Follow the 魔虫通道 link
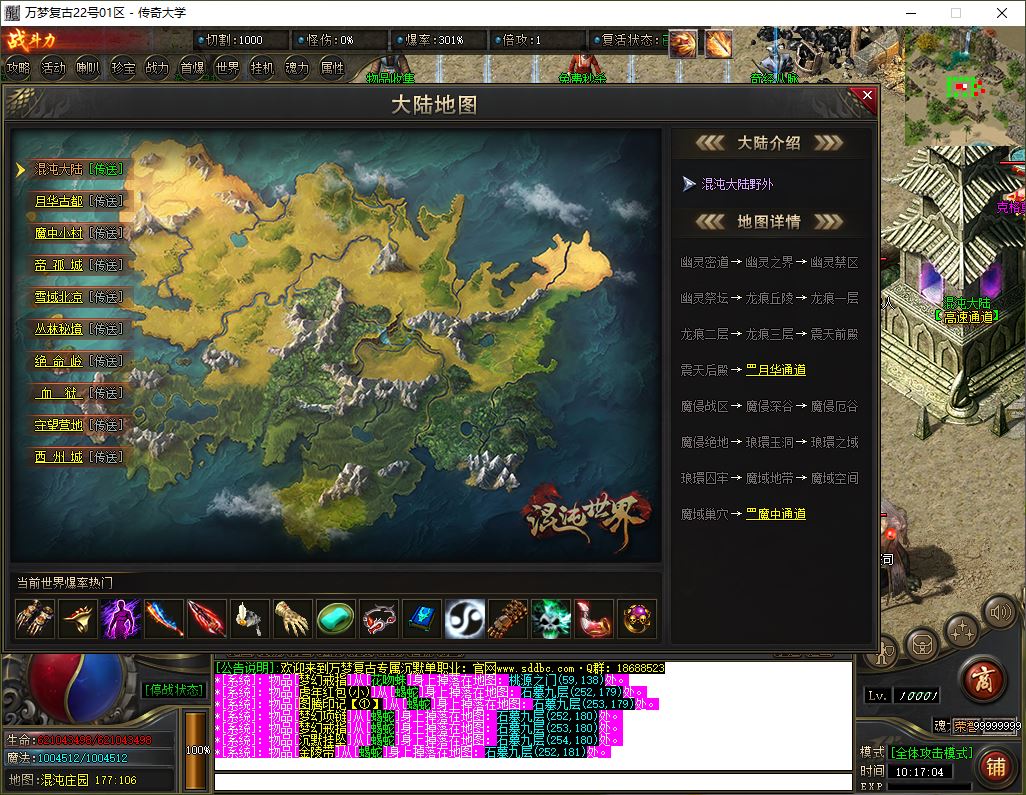 click(x=776, y=514)
